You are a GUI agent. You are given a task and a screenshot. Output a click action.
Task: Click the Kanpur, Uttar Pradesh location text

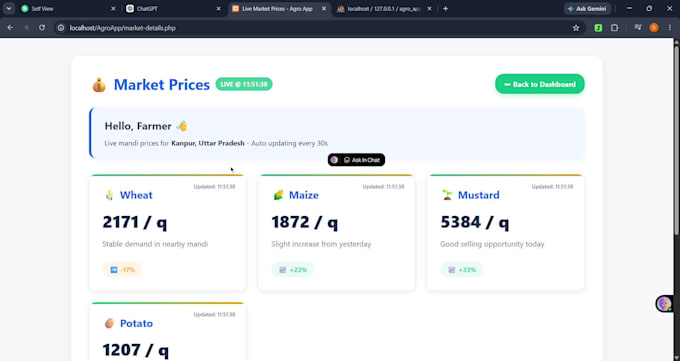click(208, 143)
